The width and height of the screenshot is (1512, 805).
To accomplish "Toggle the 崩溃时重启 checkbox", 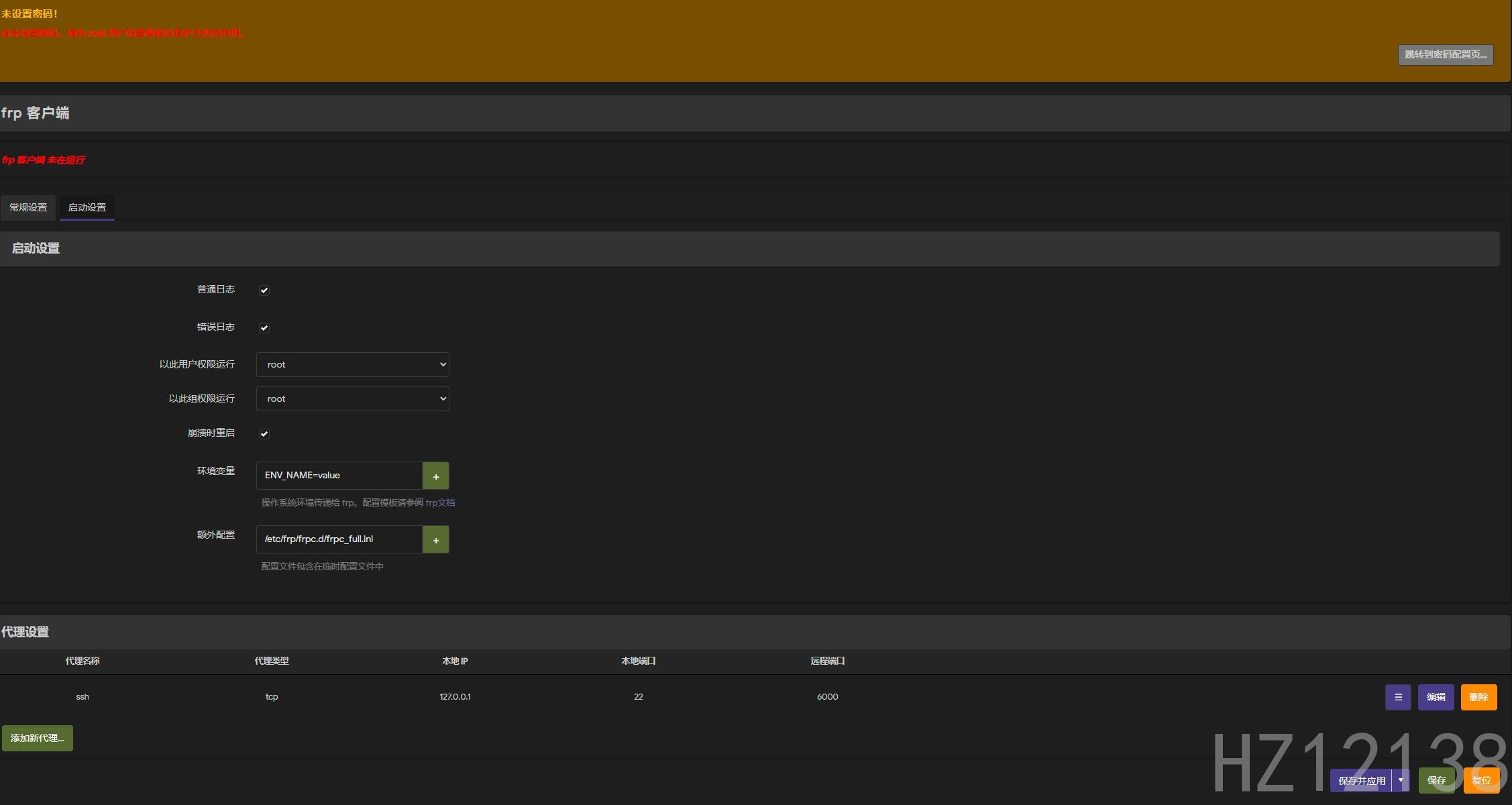I will (264, 434).
